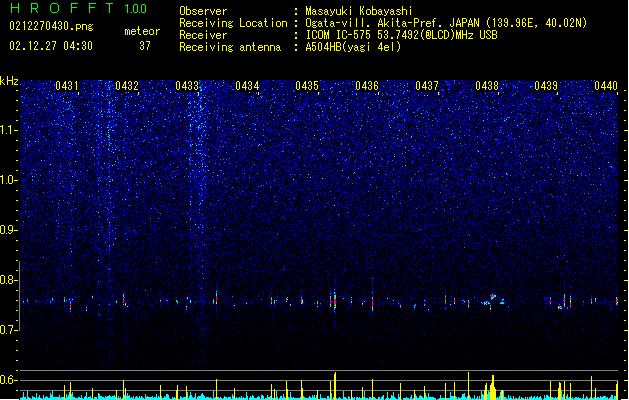The width and height of the screenshot is (629, 400).
Task: Click the A504HB(yagi 4el) antenna text
Action: point(353,47)
